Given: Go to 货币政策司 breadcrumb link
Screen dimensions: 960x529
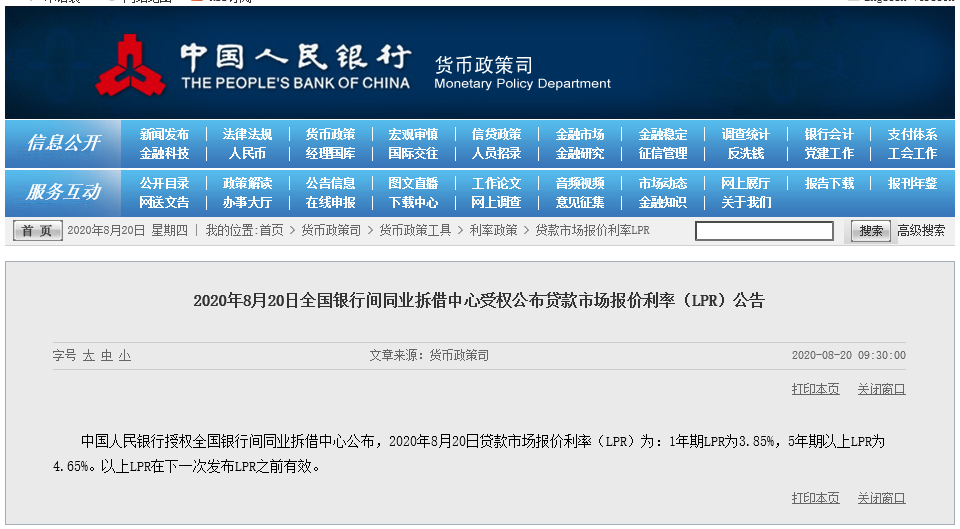Looking at the screenshot, I should (331, 230).
